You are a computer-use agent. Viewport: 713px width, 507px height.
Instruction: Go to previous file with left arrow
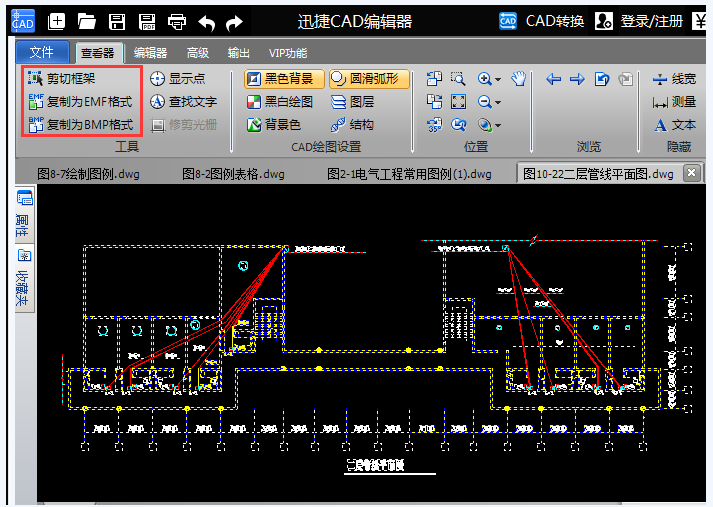tap(553, 79)
